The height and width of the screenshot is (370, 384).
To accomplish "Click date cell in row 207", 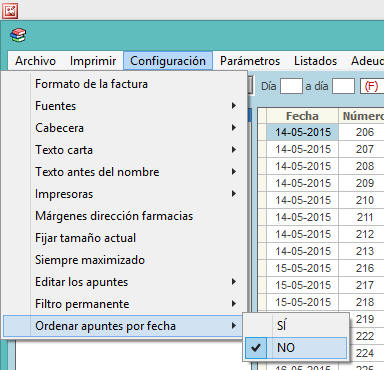I will [302, 149].
